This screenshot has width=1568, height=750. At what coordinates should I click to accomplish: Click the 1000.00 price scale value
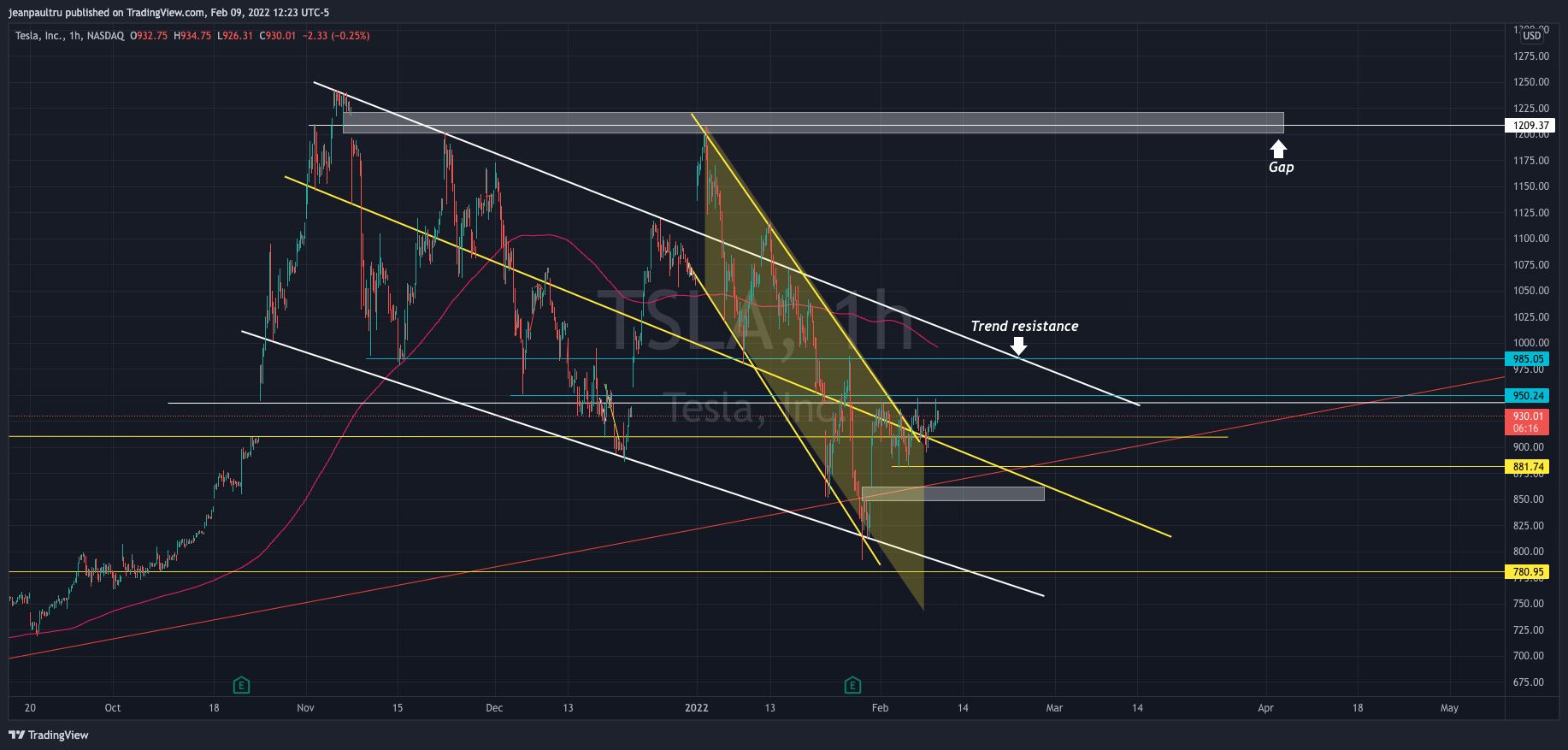click(1531, 343)
